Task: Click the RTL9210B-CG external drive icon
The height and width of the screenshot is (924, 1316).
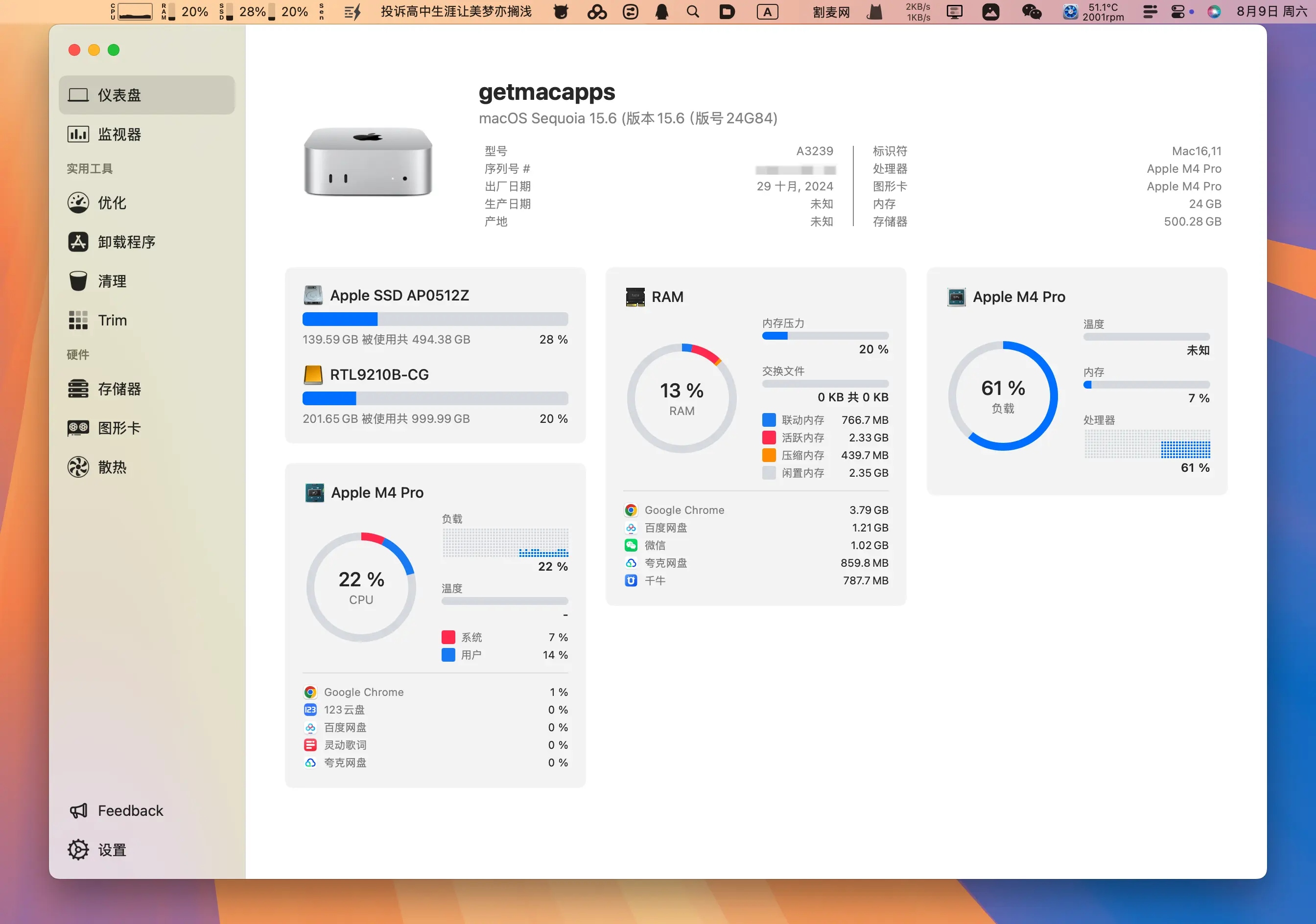Action: (313, 375)
